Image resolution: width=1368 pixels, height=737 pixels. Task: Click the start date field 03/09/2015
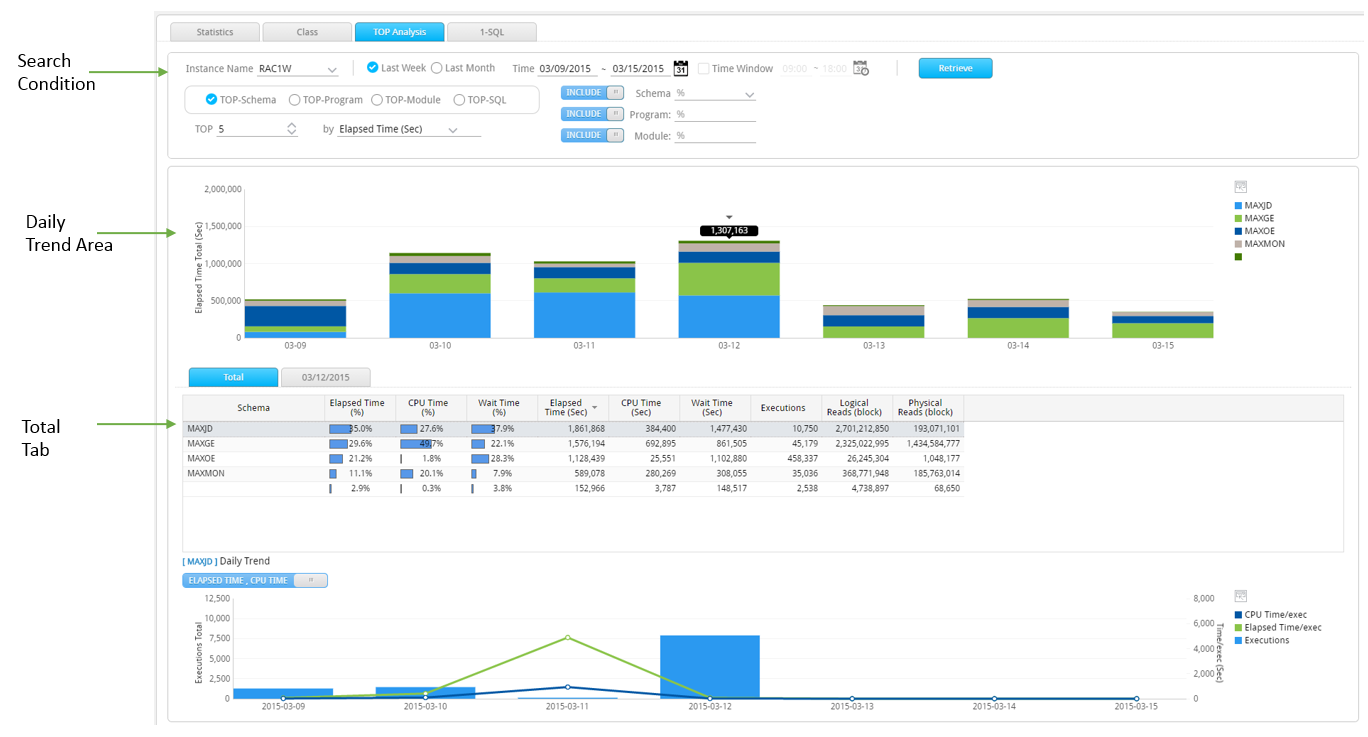(x=568, y=69)
